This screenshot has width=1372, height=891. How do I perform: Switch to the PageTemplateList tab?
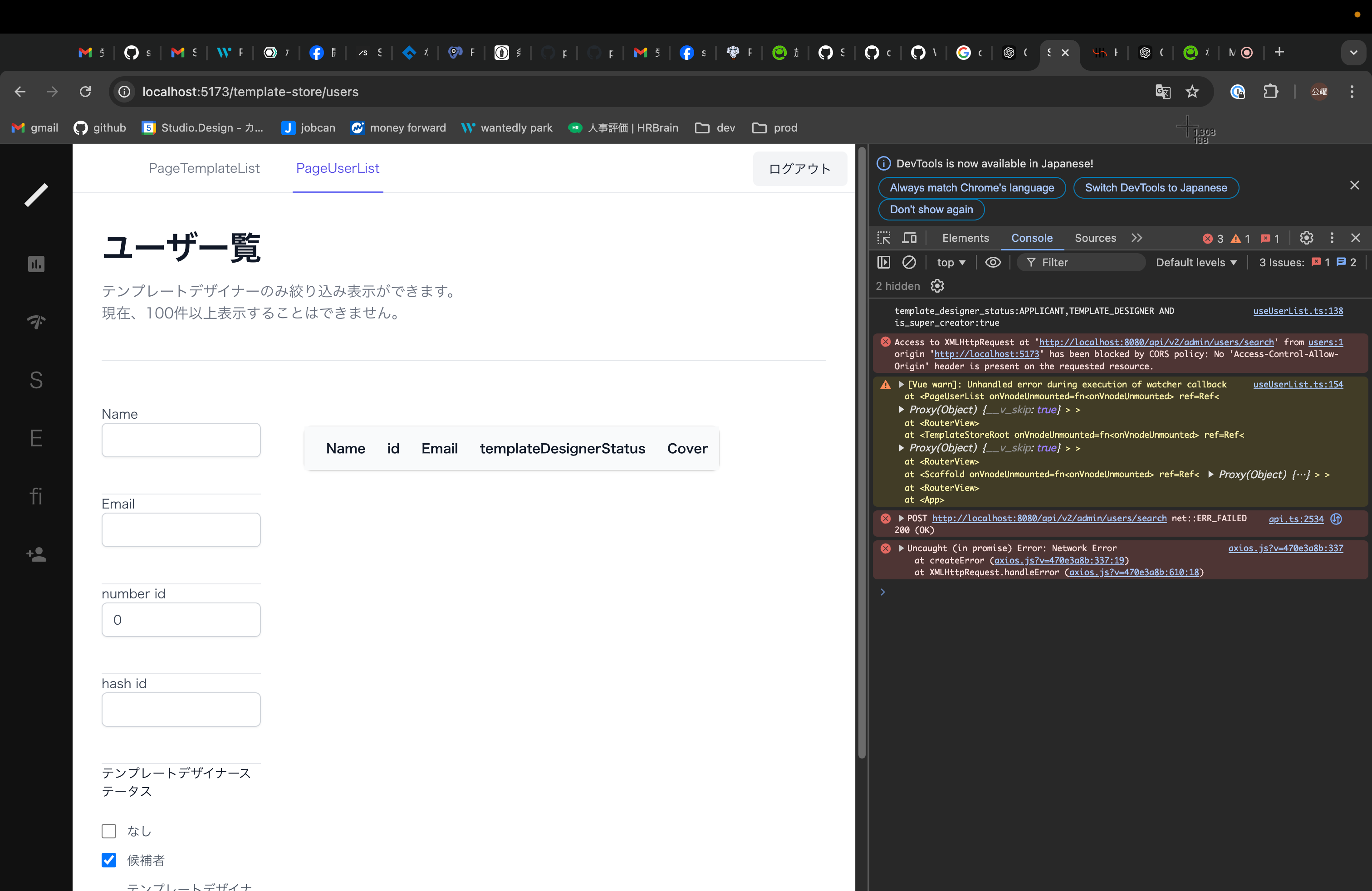click(x=204, y=168)
